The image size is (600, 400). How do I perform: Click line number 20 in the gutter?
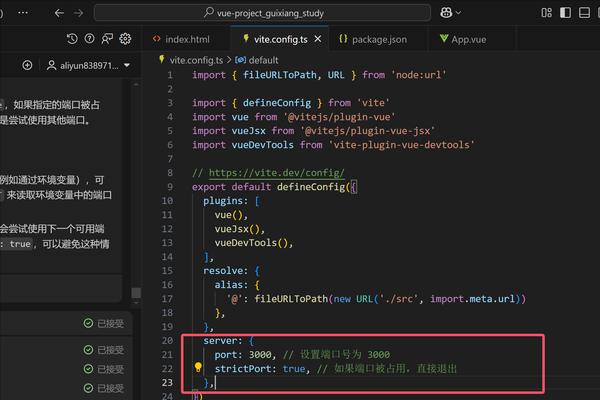coord(167,341)
